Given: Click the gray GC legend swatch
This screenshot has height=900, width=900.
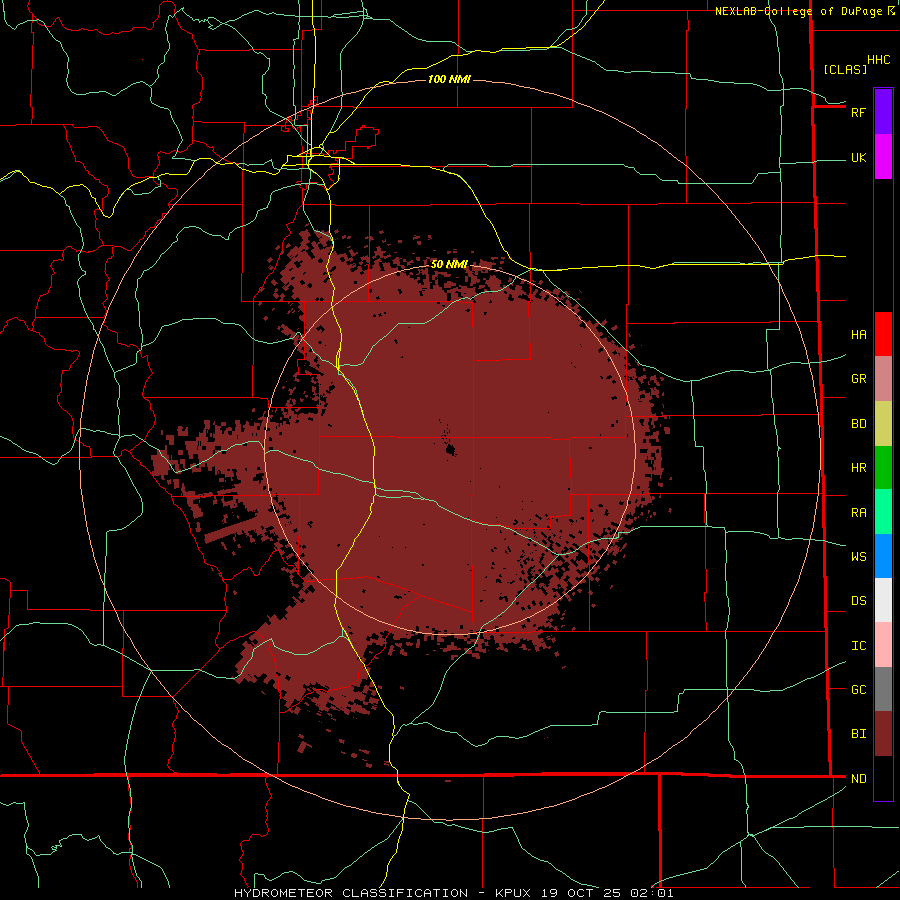Looking at the screenshot, I should click(883, 689).
